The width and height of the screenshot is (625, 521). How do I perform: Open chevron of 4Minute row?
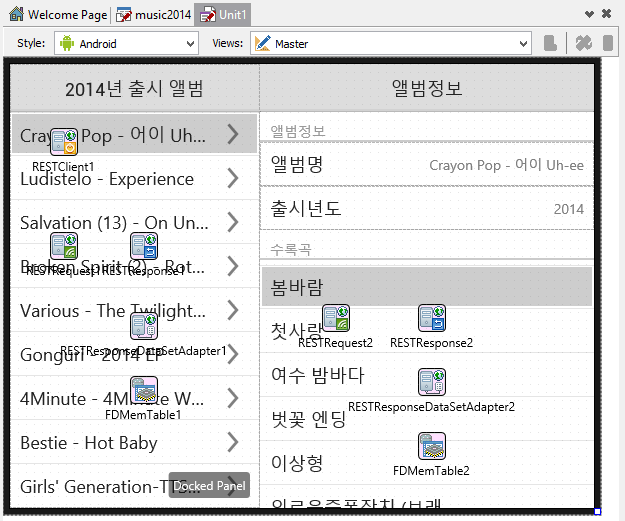233,398
